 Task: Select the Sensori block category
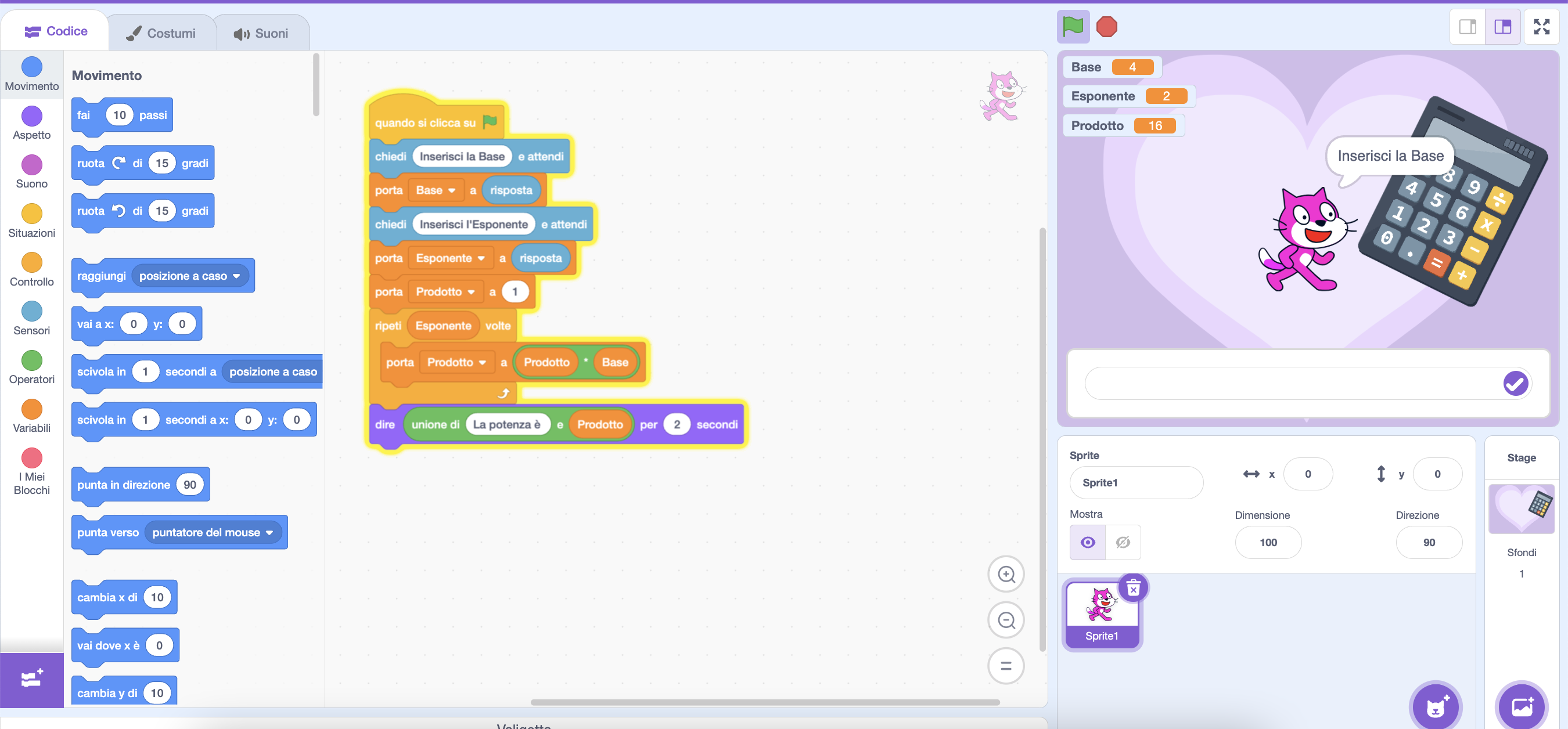point(32,318)
